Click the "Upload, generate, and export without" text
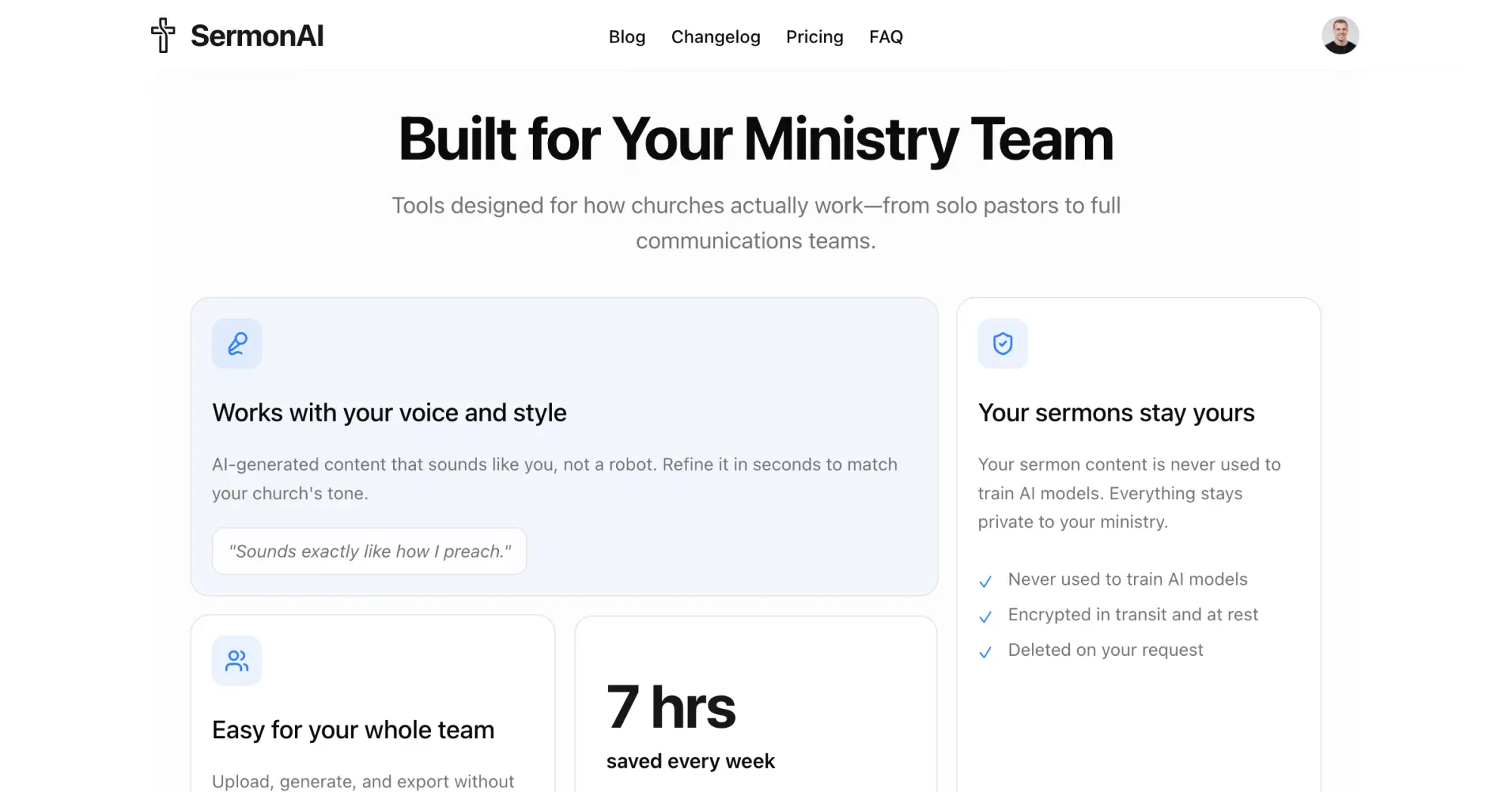This screenshot has width=1512, height=792. point(363,781)
